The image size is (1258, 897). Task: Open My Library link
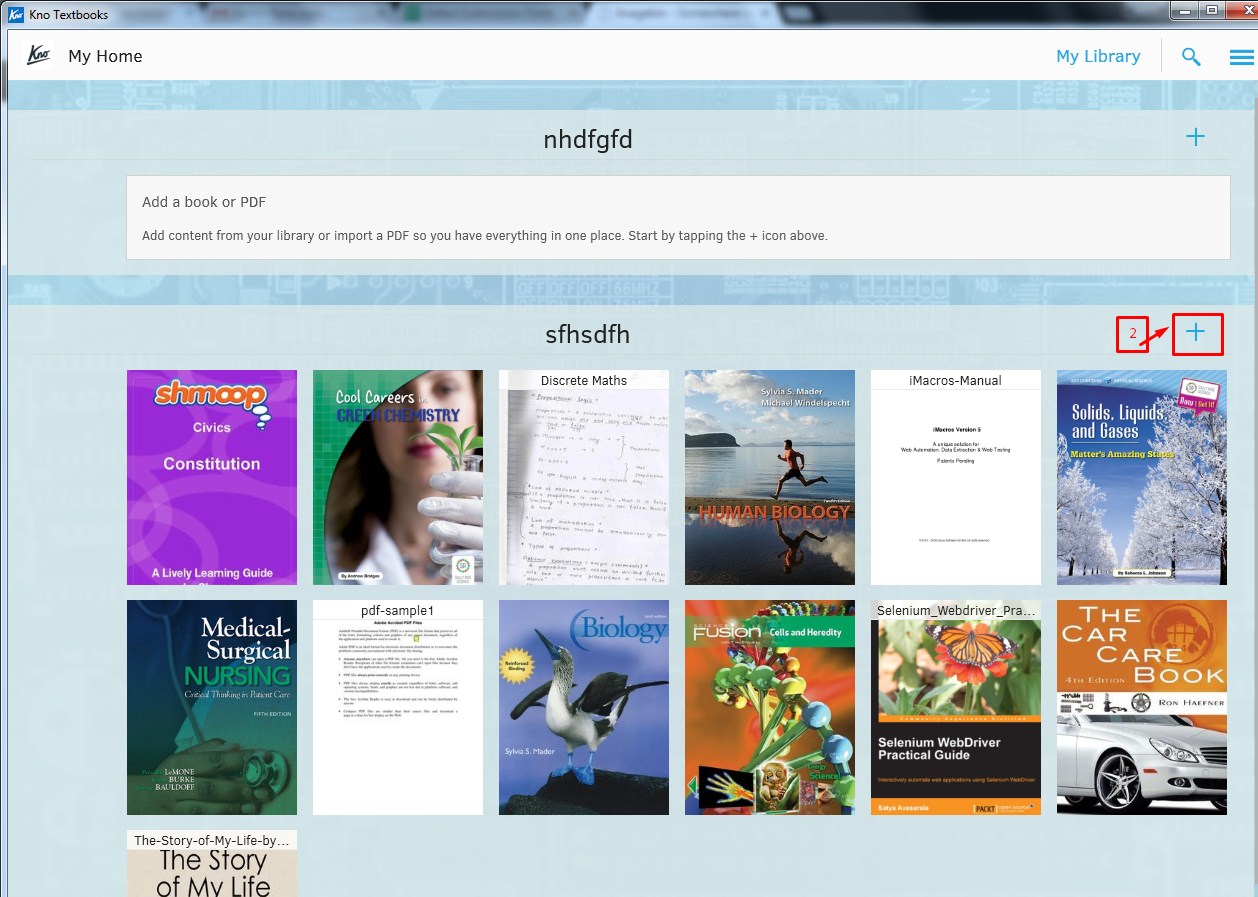(x=1098, y=56)
